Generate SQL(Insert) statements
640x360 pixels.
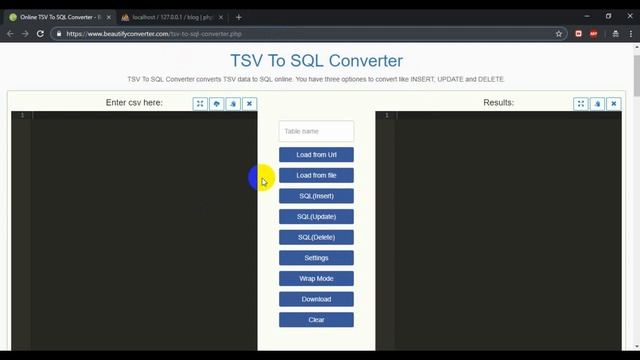[316, 196]
